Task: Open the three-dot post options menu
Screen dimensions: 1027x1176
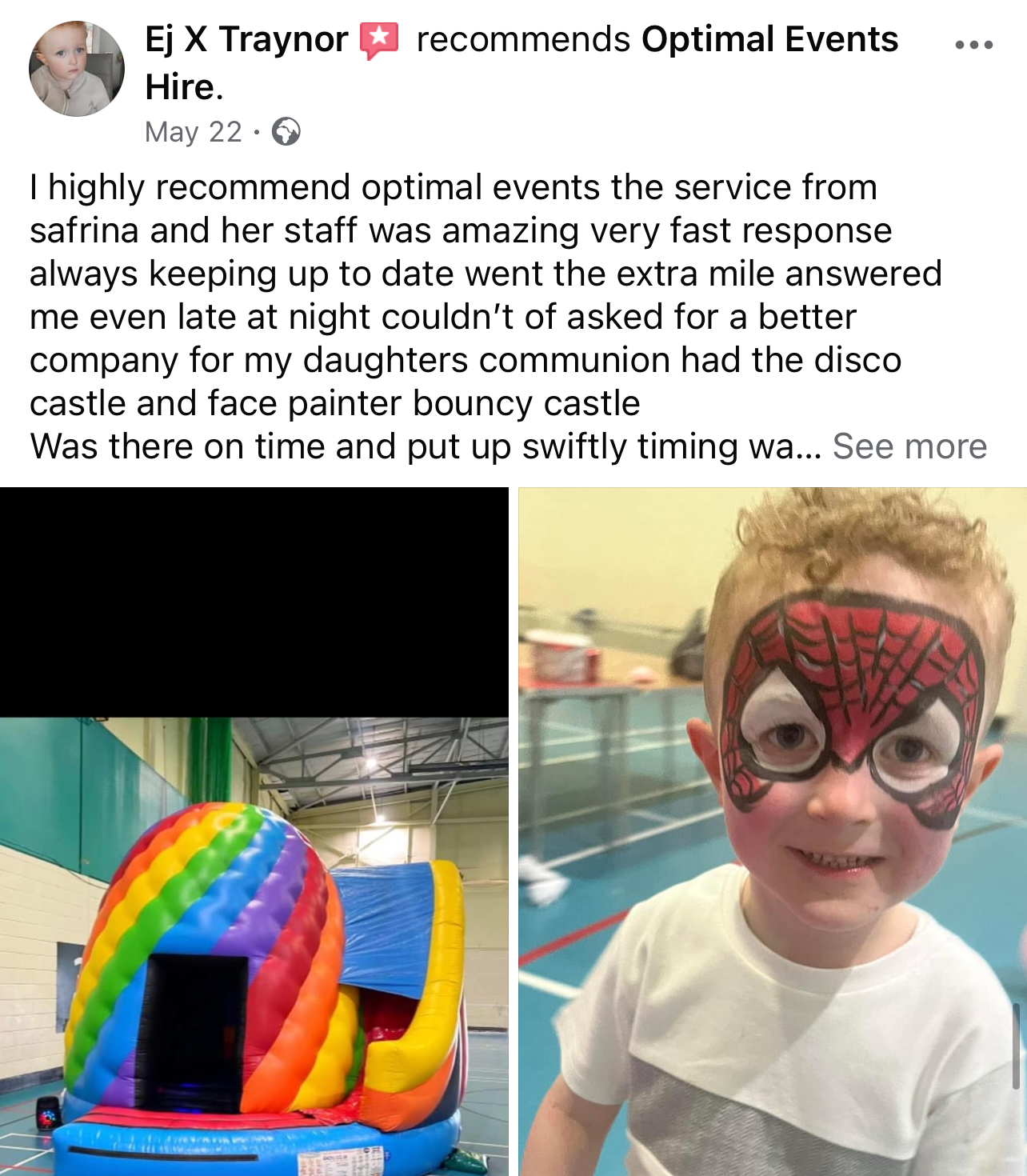Action: pos(973,45)
